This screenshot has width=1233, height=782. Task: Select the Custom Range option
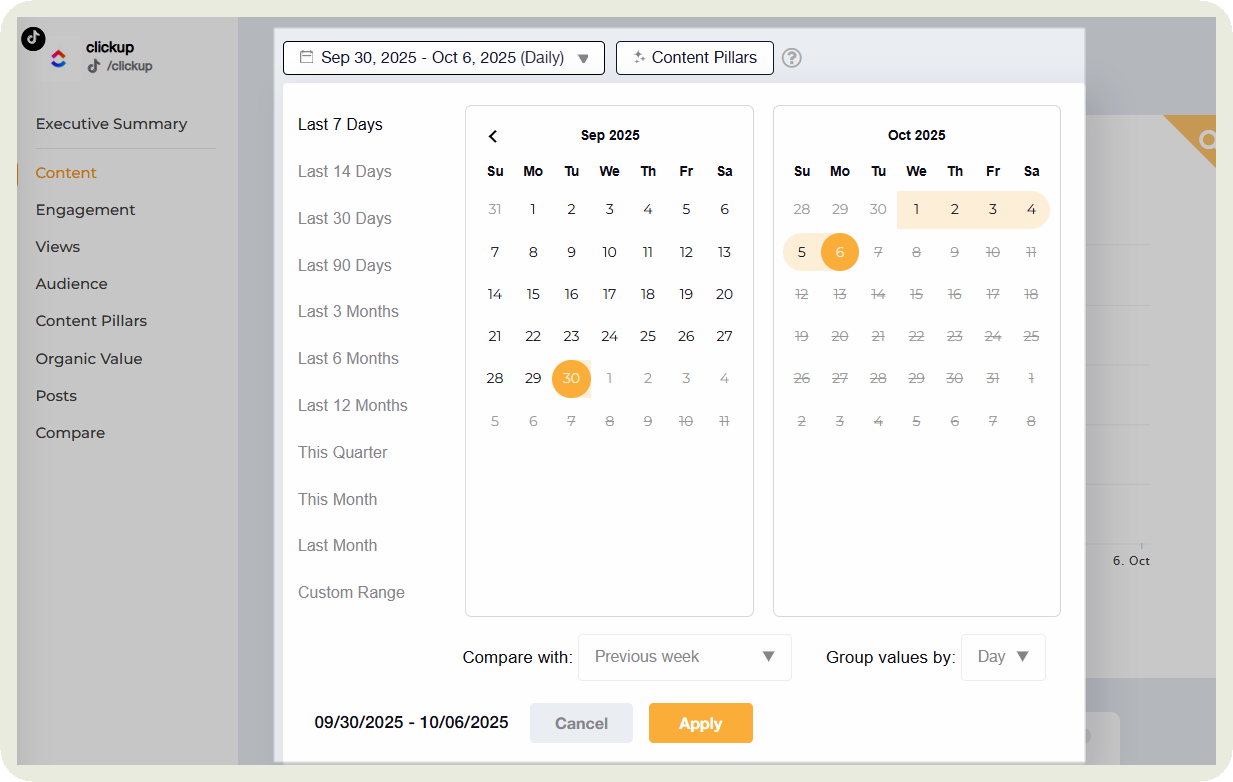(351, 592)
